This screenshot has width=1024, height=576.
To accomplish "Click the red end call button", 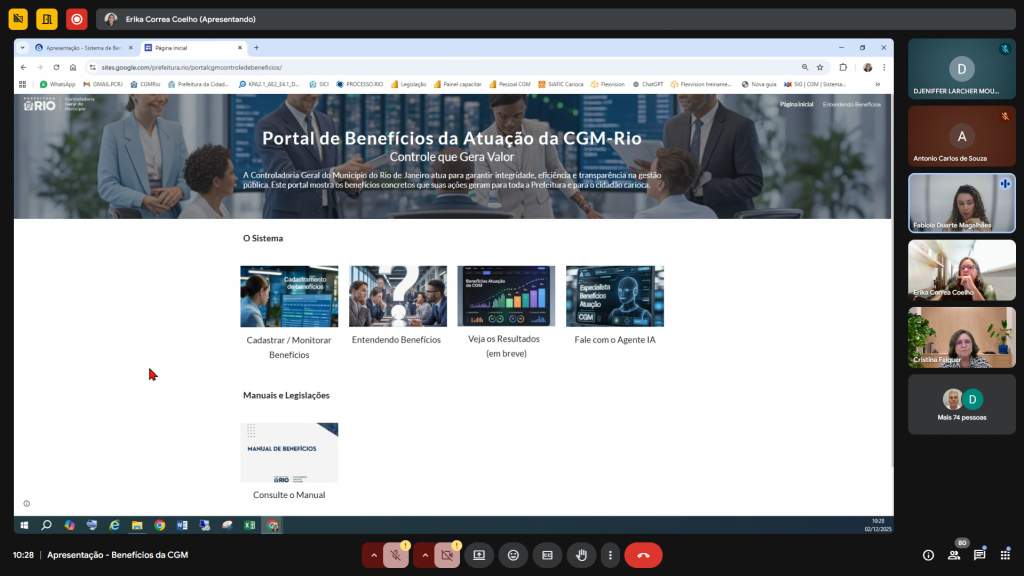I will click(x=643, y=555).
